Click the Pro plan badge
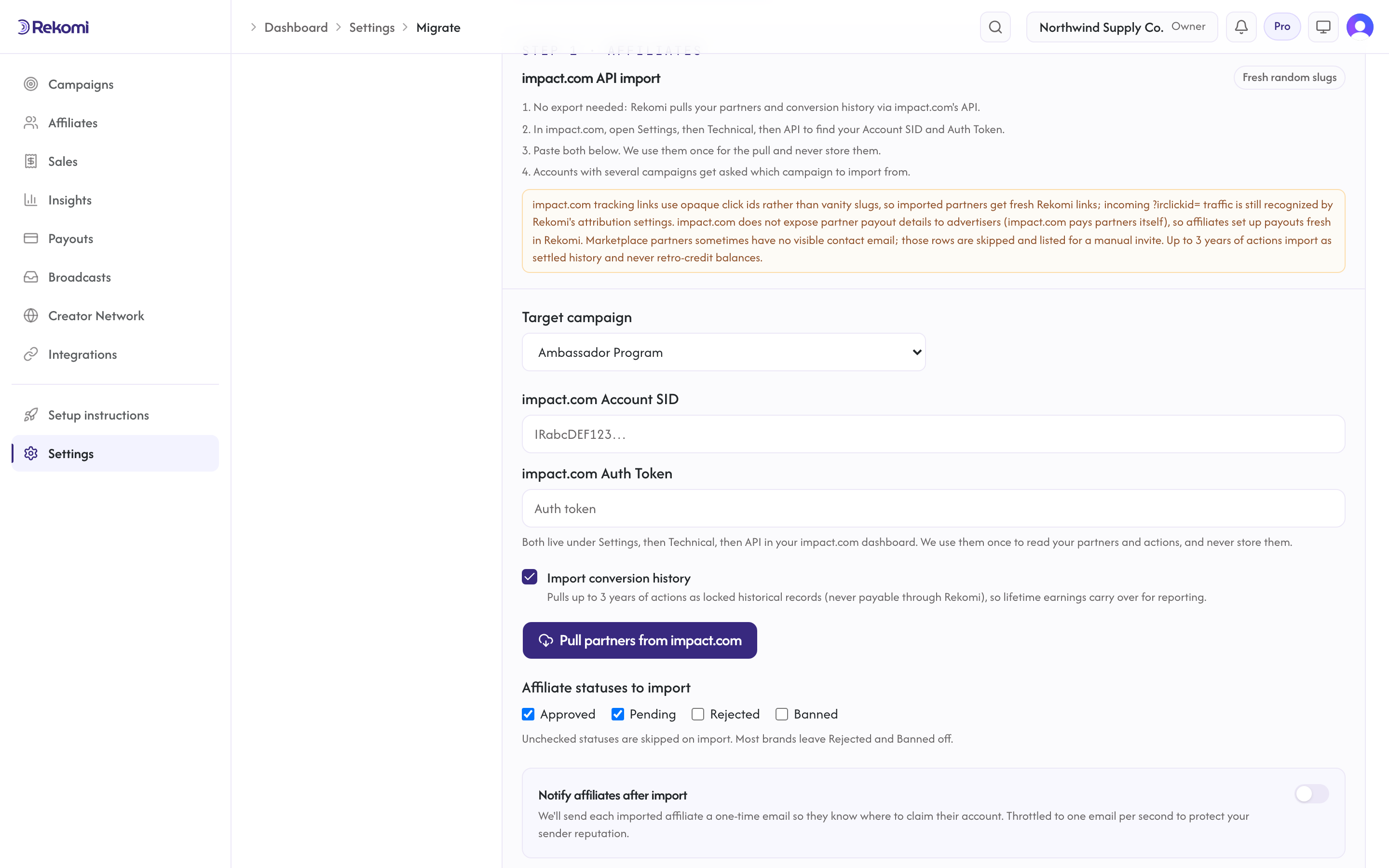The width and height of the screenshot is (1389, 868). pos(1281,27)
